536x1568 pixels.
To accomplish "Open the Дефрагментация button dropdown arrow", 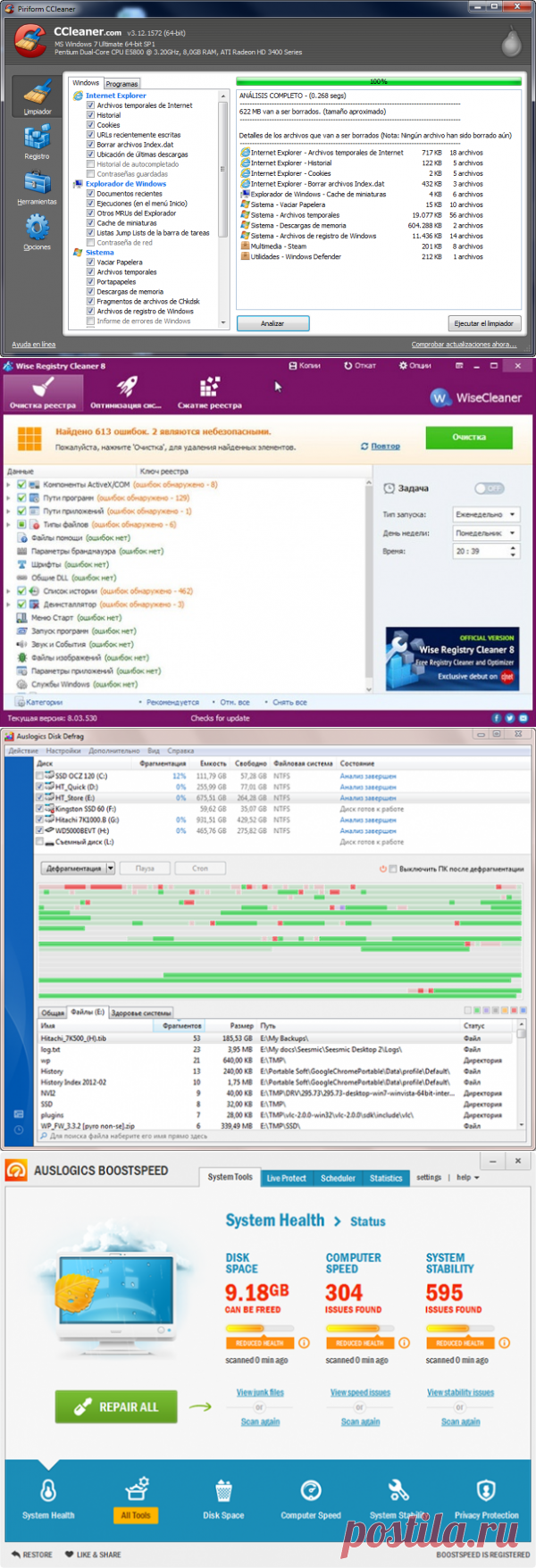I will 111,868.
